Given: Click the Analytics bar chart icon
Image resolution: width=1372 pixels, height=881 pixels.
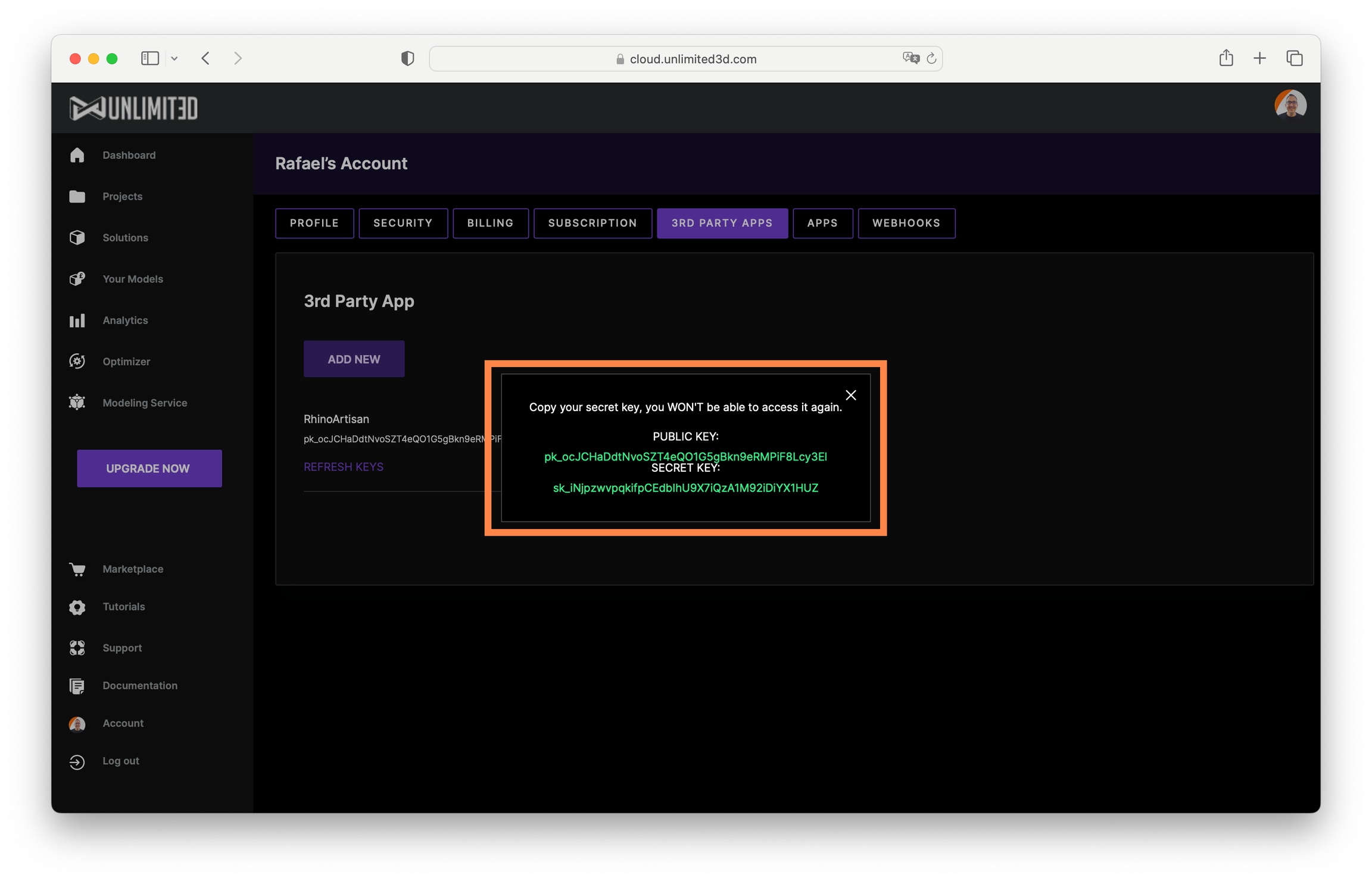Looking at the screenshot, I should tap(77, 320).
